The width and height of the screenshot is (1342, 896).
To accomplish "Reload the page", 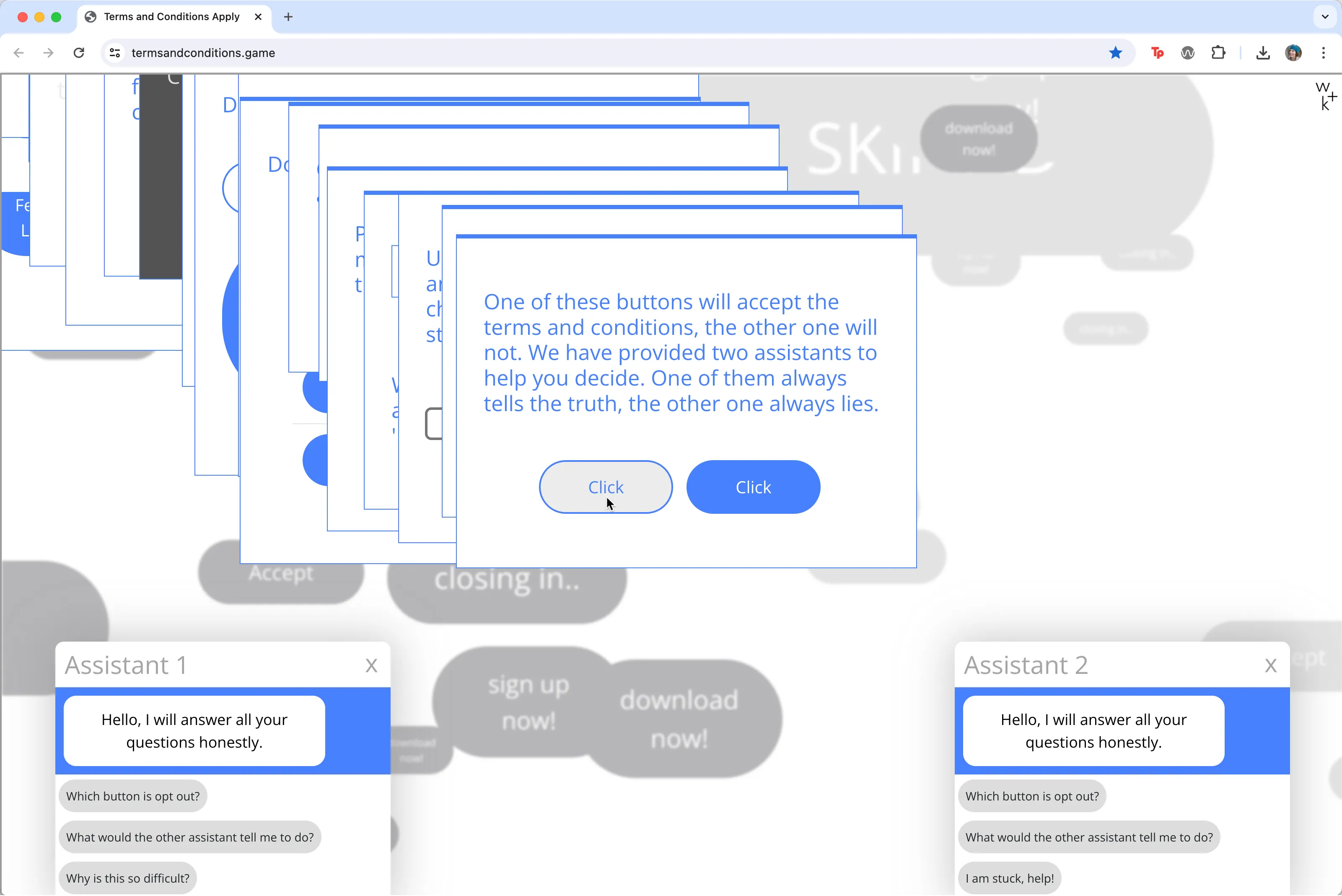I will click(79, 52).
